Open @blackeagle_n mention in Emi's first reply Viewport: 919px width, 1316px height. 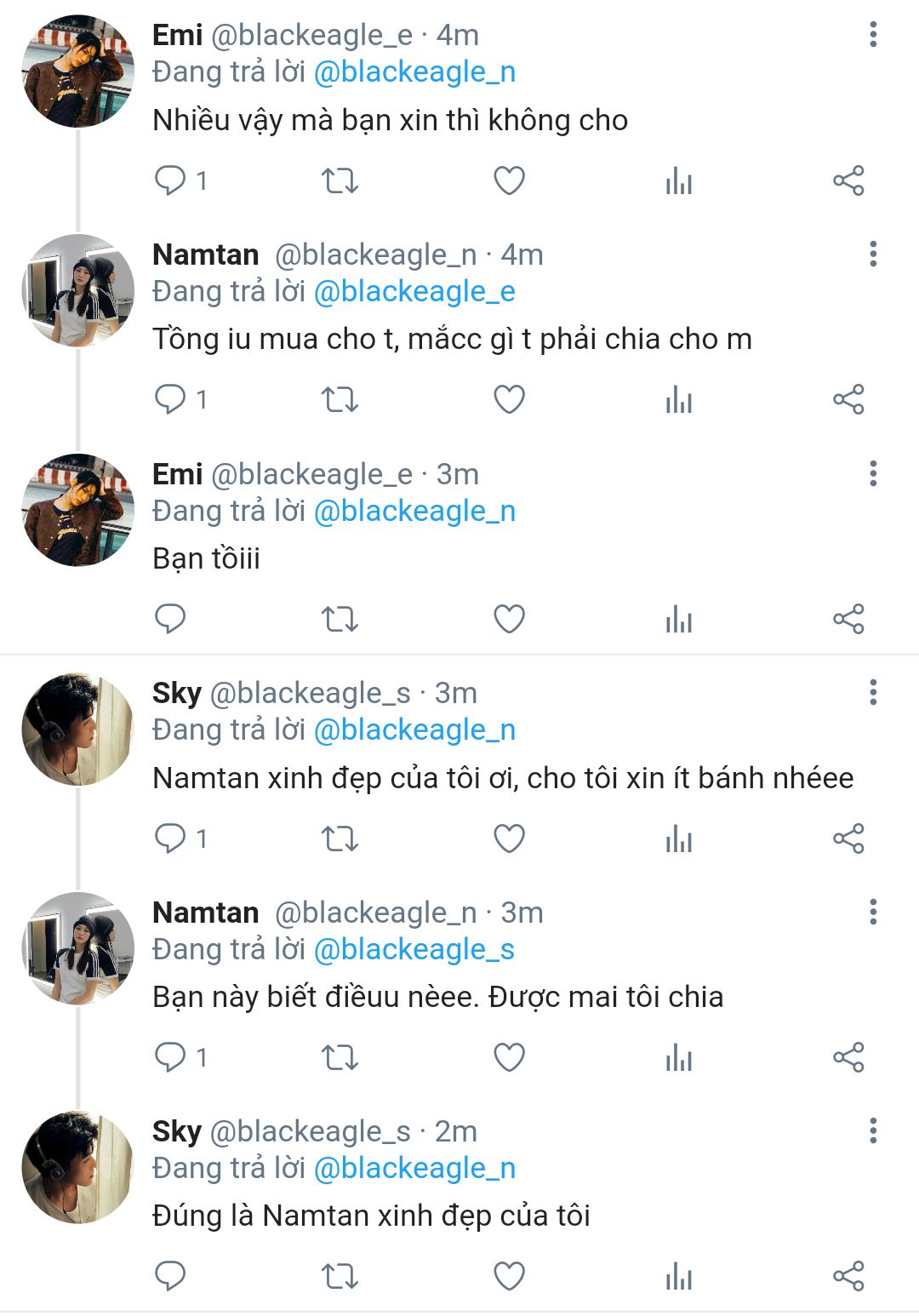[x=414, y=72]
